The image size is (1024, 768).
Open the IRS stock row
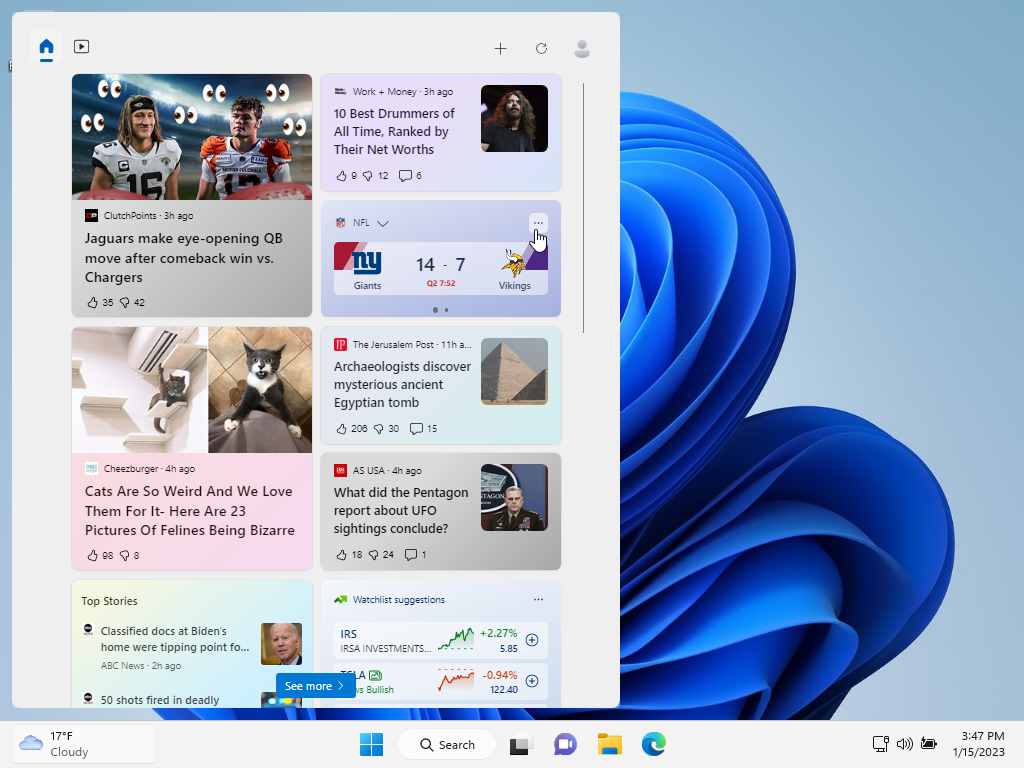pyautogui.click(x=441, y=640)
